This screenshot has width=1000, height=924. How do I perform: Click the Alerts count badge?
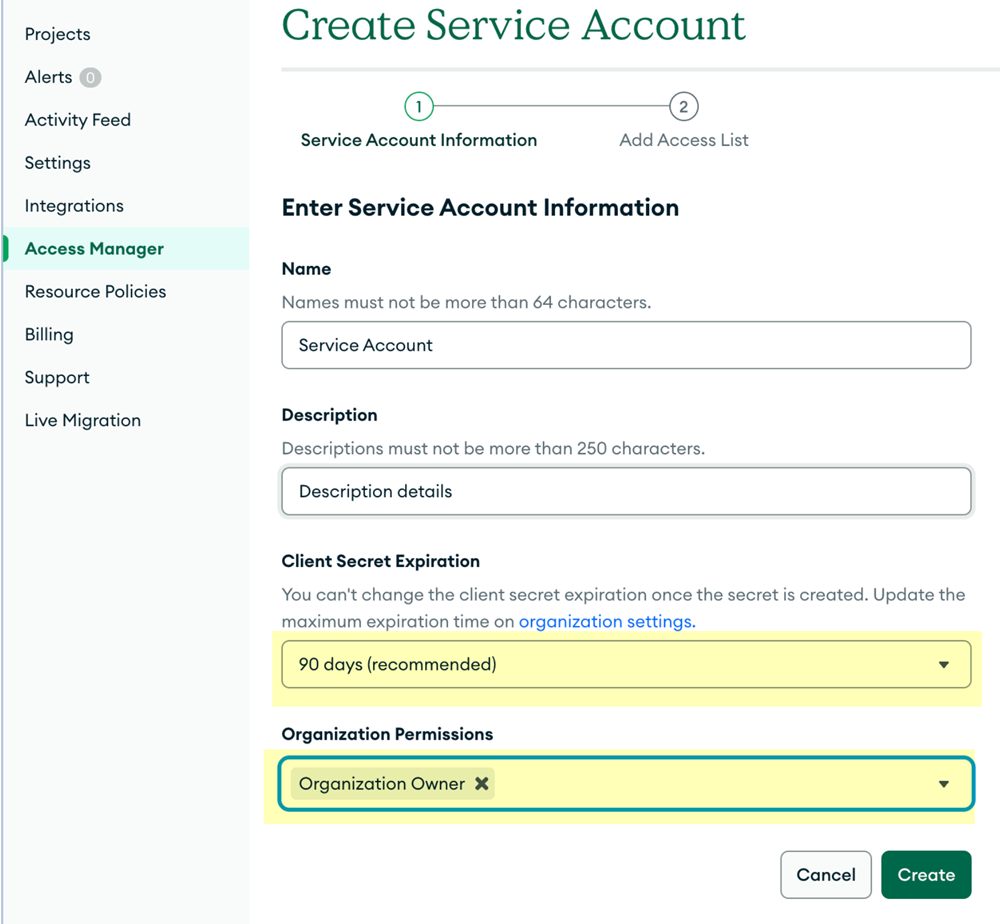tap(90, 77)
